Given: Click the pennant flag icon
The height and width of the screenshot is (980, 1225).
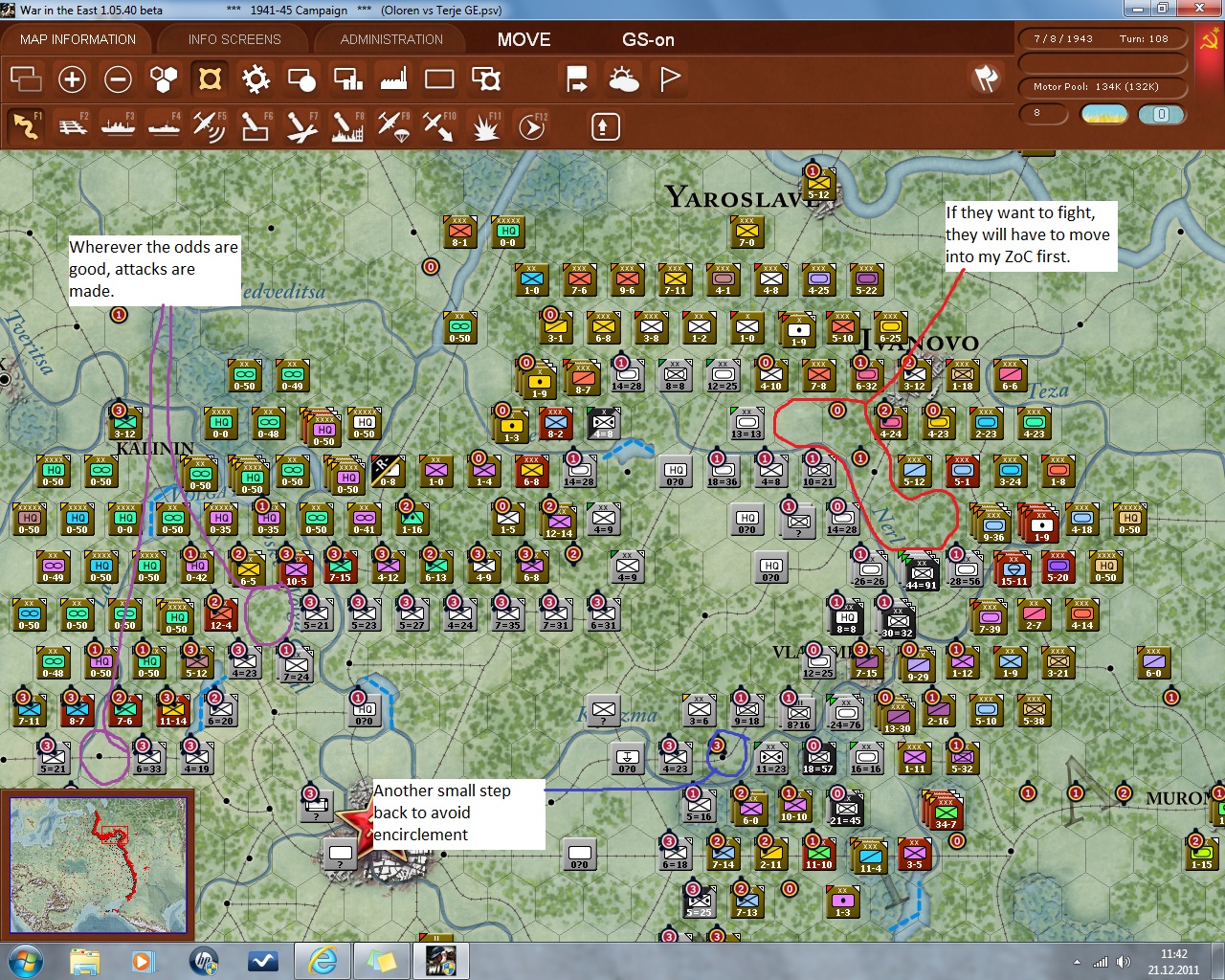Looking at the screenshot, I should [669, 78].
